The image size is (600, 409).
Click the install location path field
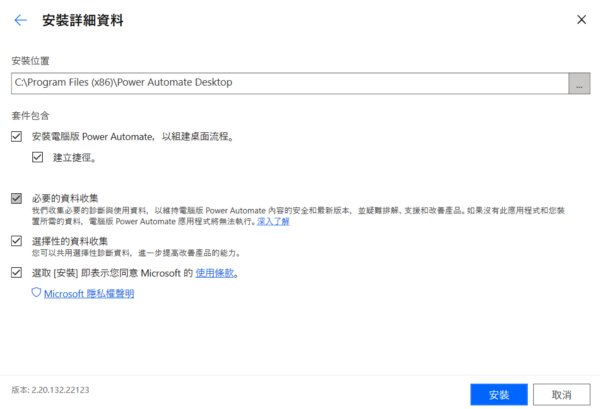tap(290, 83)
